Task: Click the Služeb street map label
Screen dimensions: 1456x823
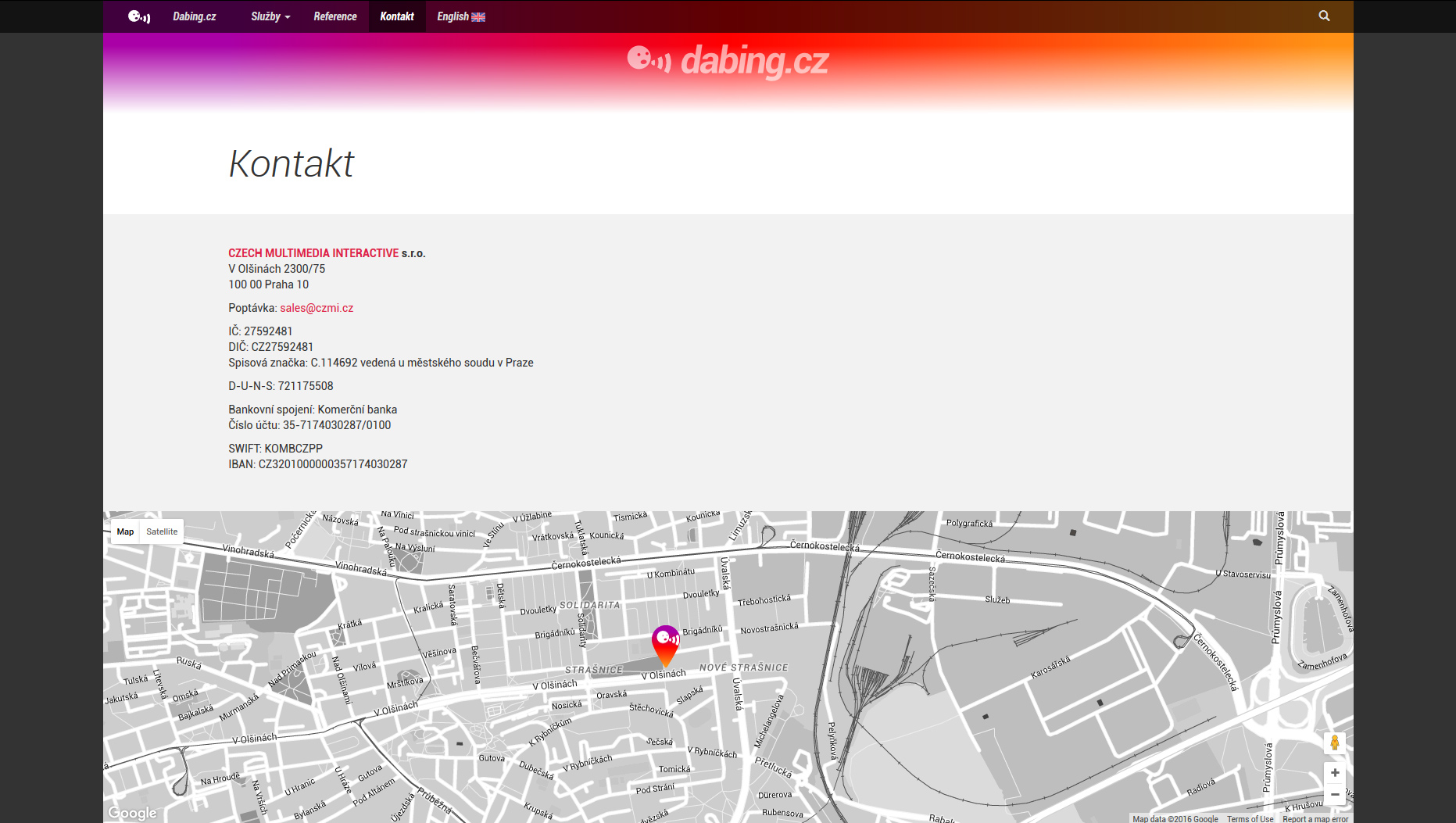Action: (x=997, y=599)
